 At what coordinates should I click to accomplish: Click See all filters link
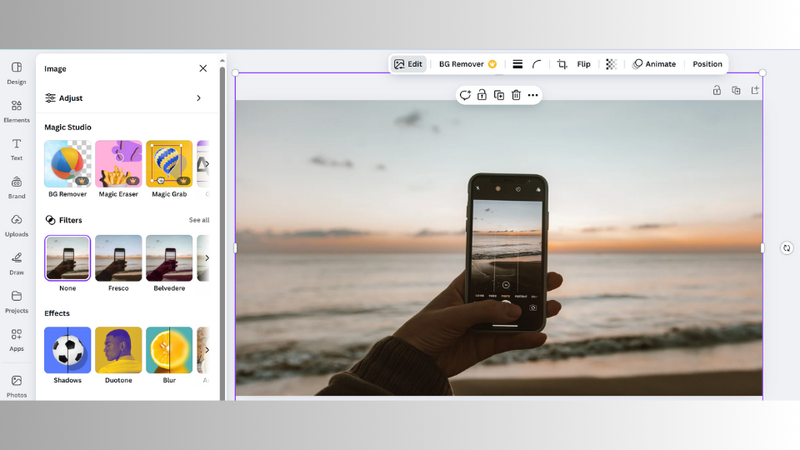point(199,220)
